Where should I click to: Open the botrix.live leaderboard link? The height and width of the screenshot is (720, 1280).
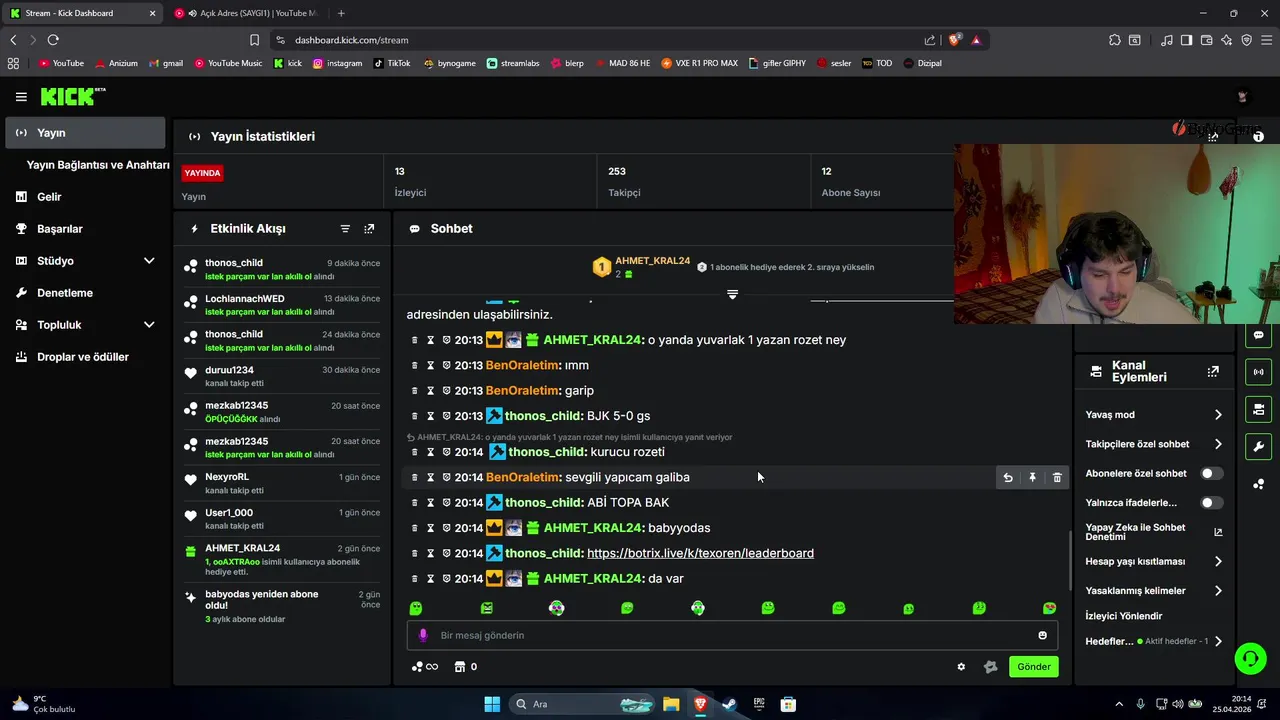click(700, 553)
